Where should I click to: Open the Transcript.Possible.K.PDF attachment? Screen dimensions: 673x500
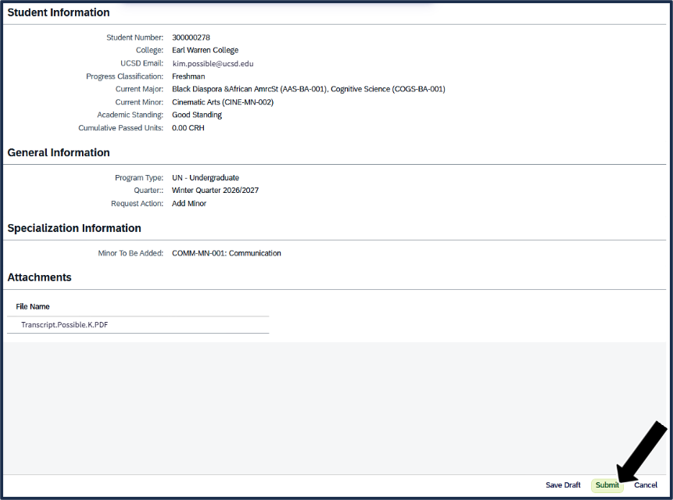tap(64, 325)
